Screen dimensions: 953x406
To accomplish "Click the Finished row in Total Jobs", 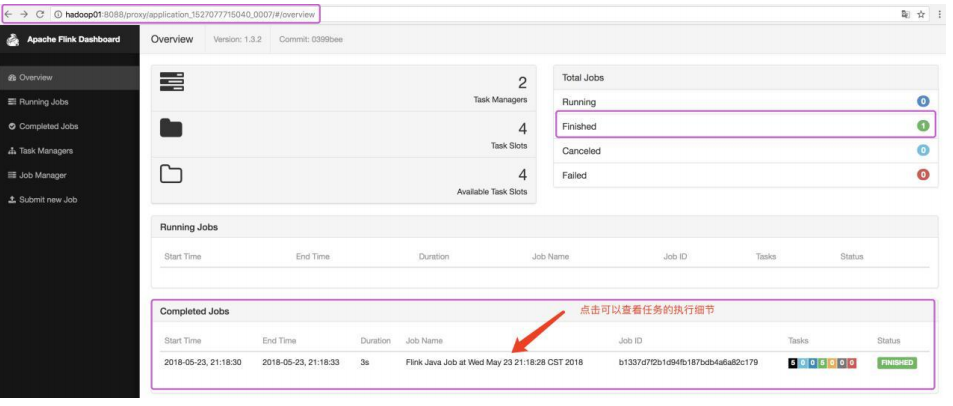I will [x=746, y=126].
